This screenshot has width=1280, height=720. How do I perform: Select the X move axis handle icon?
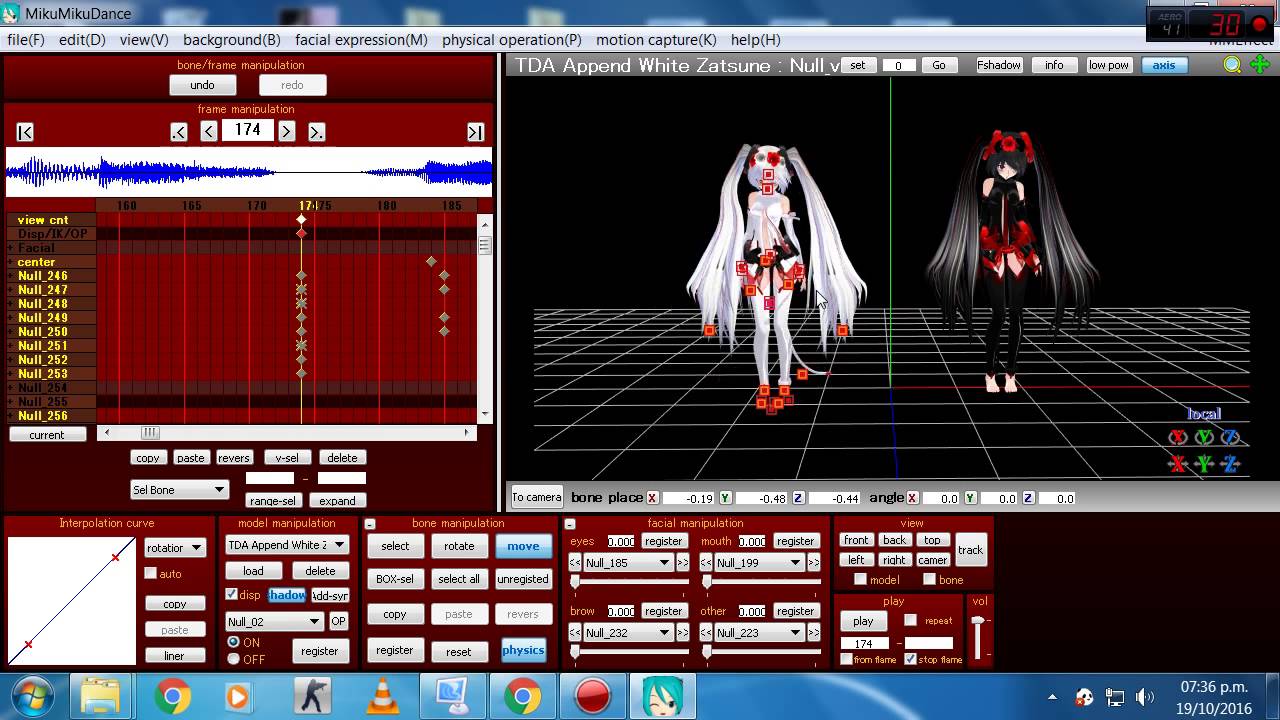1178,463
